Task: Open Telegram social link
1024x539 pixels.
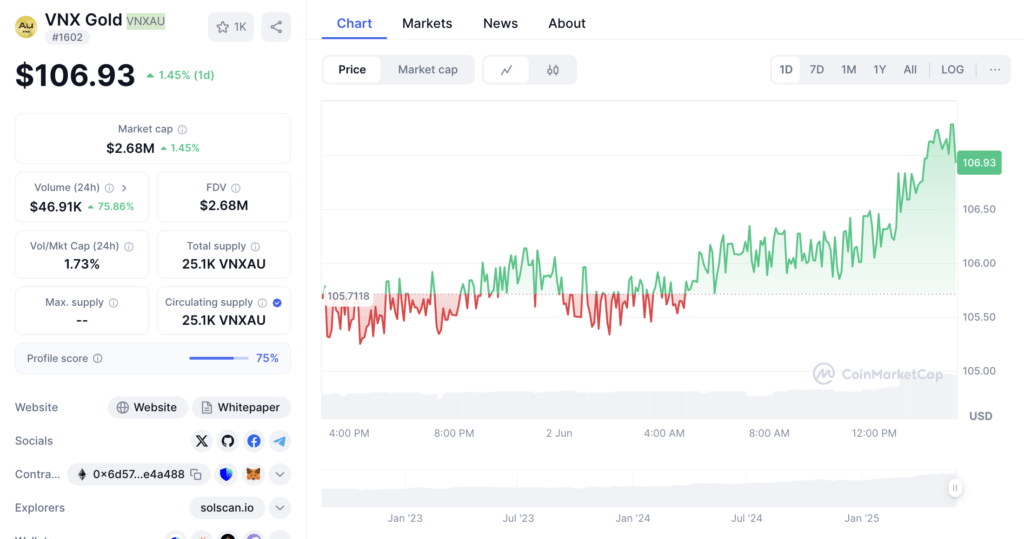Action: pos(280,441)
